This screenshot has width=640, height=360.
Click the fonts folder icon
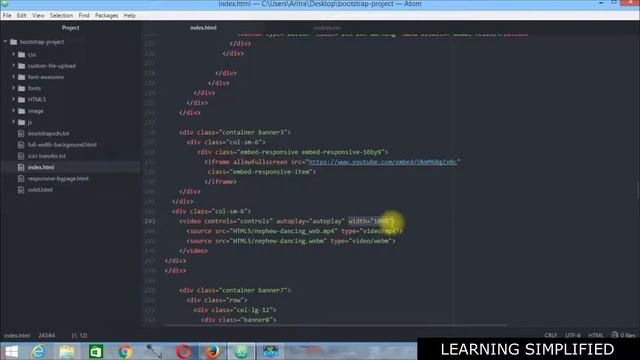pos(22,88)
